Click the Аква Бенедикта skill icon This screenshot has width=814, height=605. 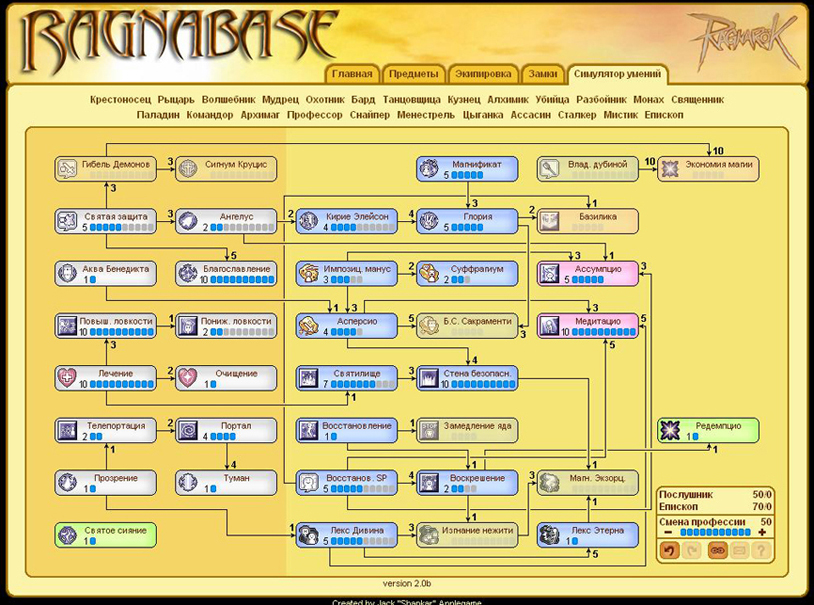67,274
